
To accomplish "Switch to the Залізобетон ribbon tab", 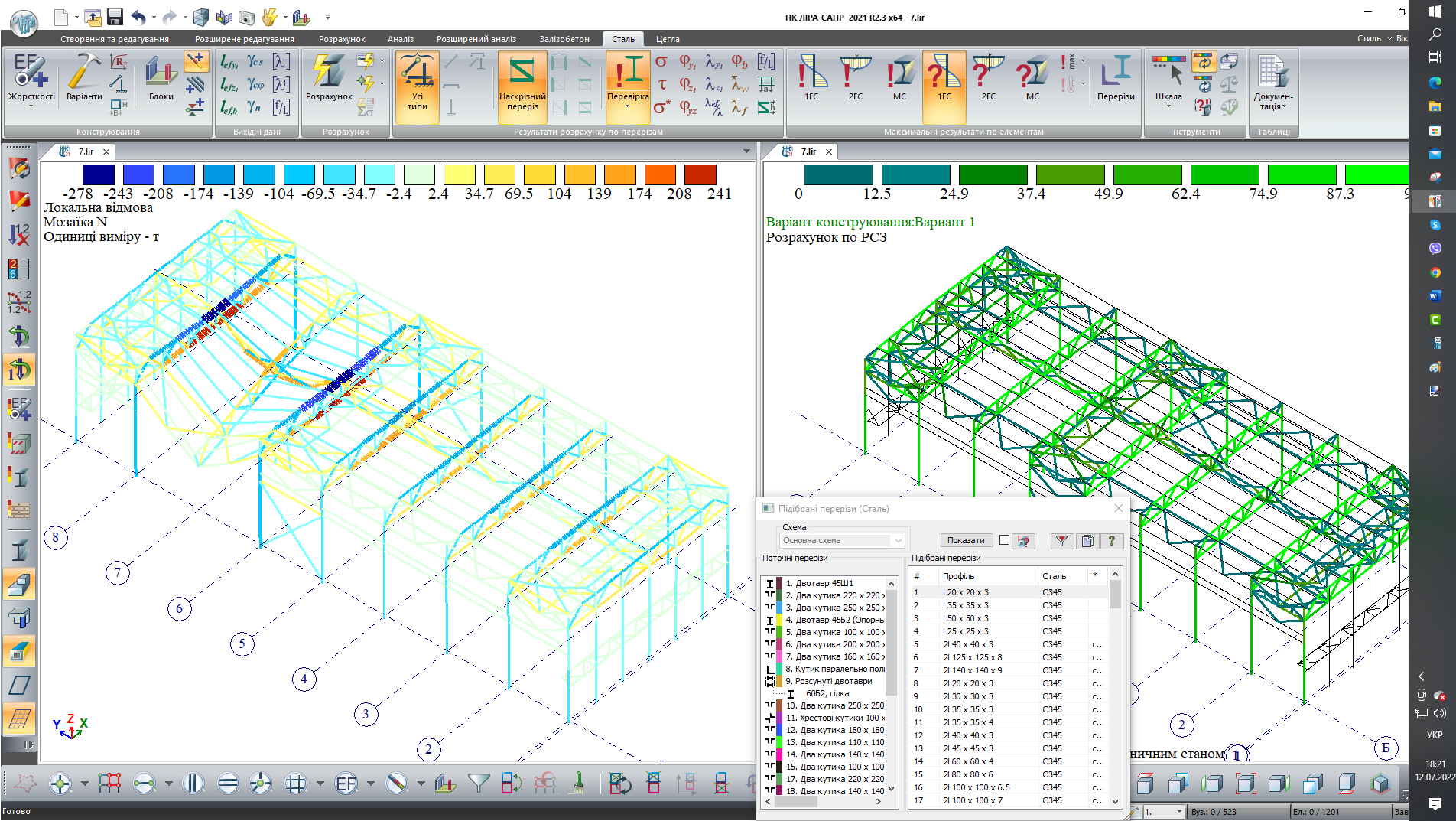I will pyautogui.click(x=564, y=39).
